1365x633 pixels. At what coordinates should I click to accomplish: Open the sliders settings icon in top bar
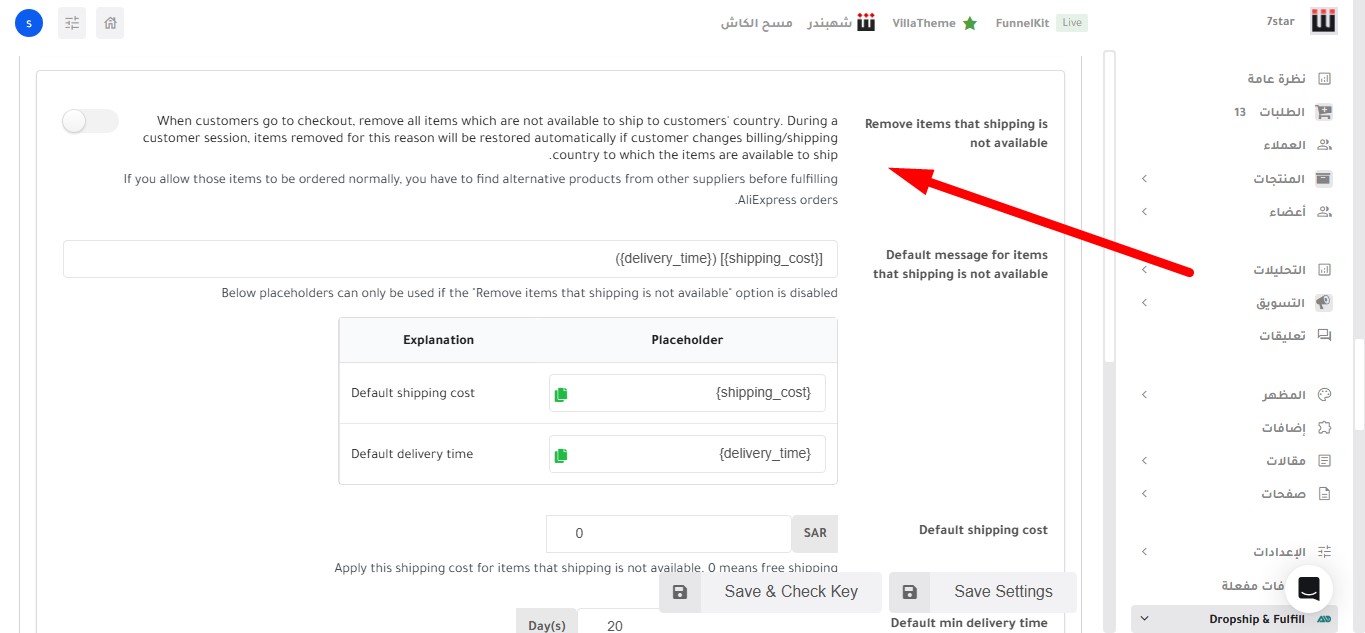(x=72, y=22)
